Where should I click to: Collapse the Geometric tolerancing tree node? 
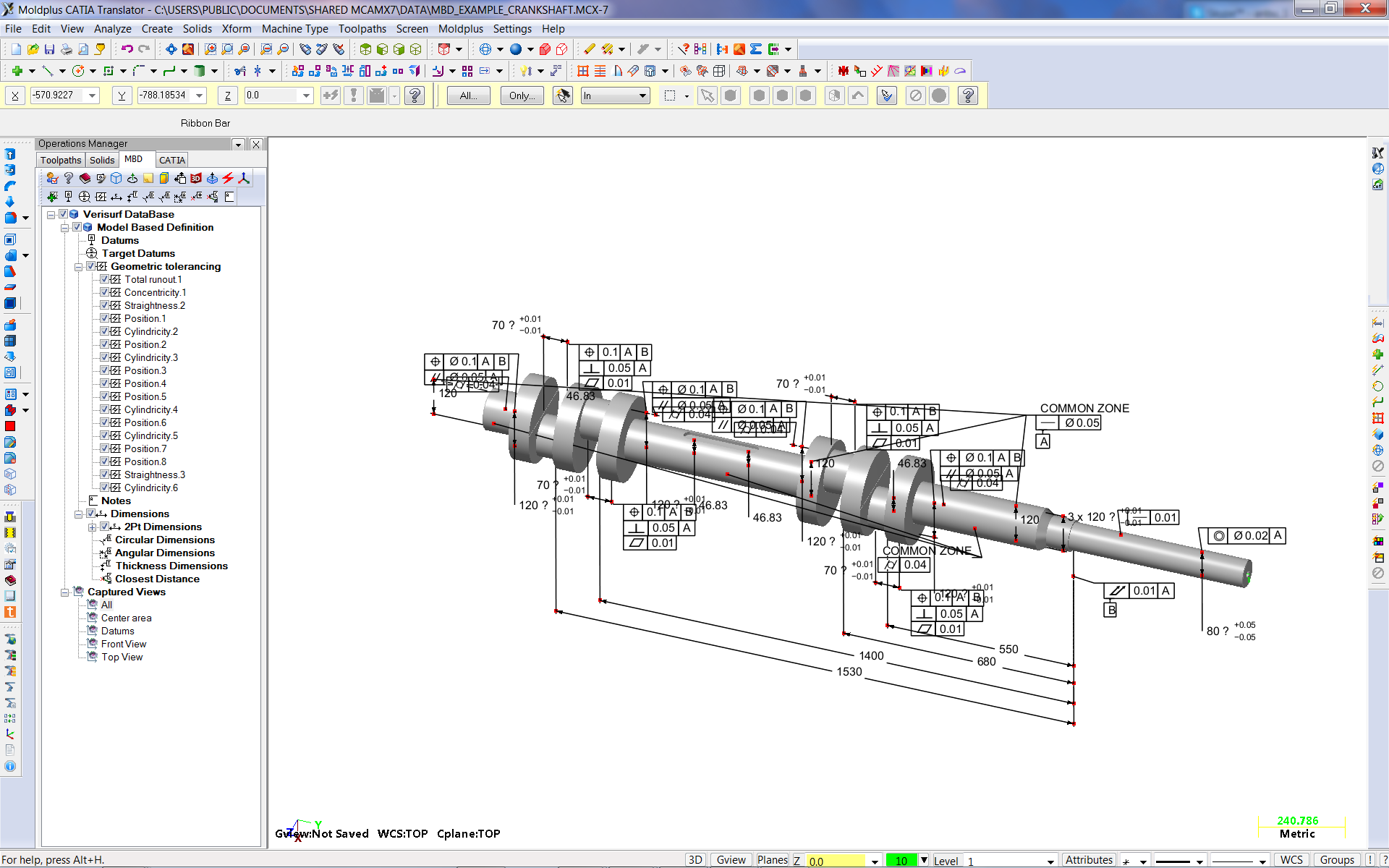tap(78, 267)
